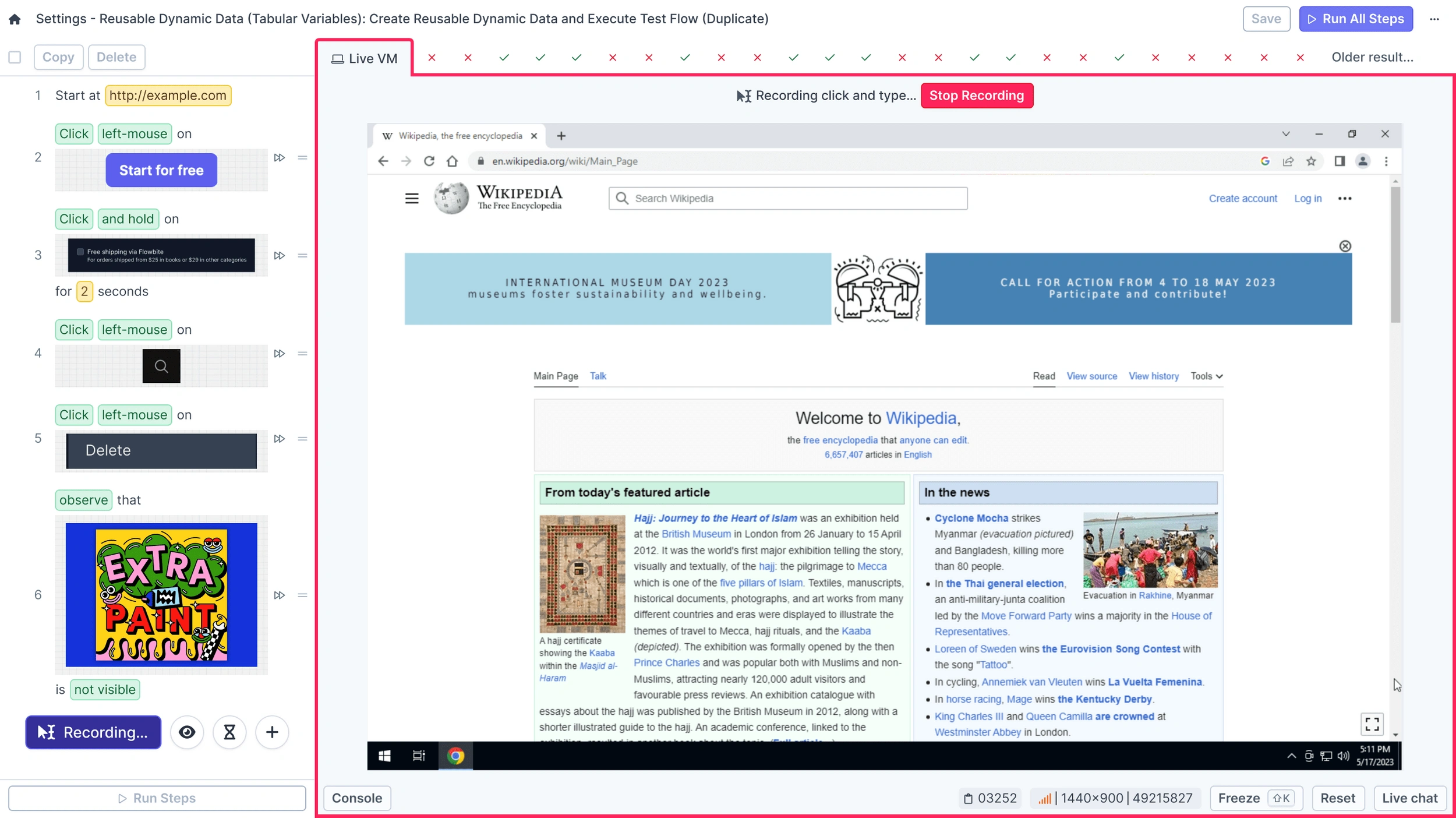Open the Wikipedia hamburger sidebar menu
The height and width of the screenshot is (818, 1456).
pyautogui.click(x=412, y=199)
